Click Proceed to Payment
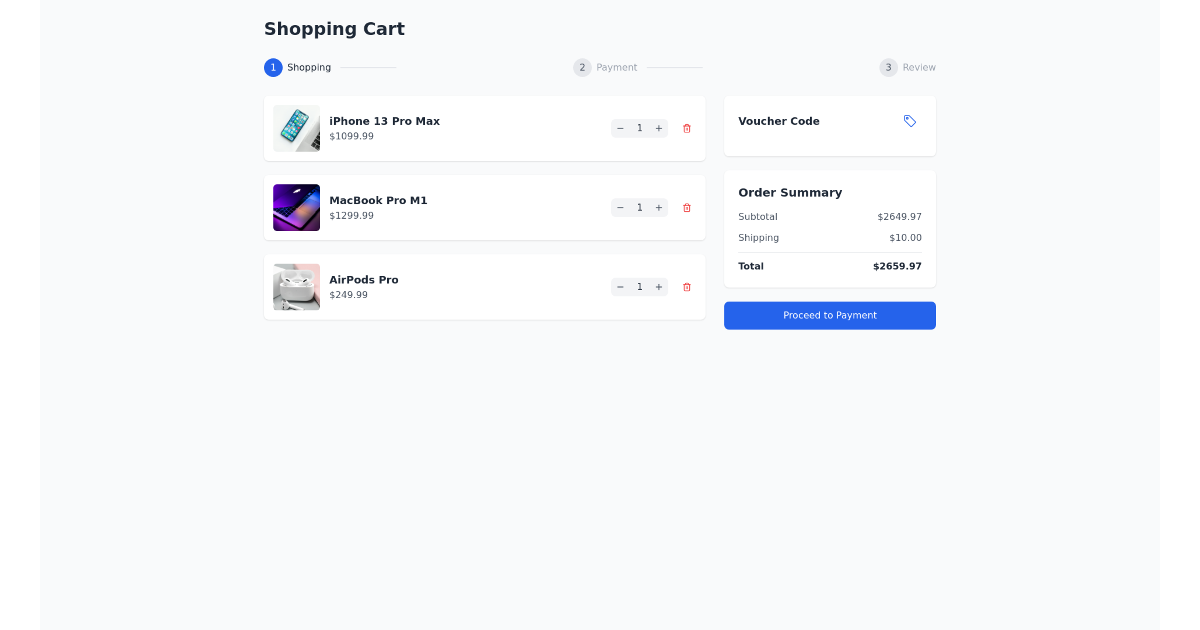 [830, 315]
